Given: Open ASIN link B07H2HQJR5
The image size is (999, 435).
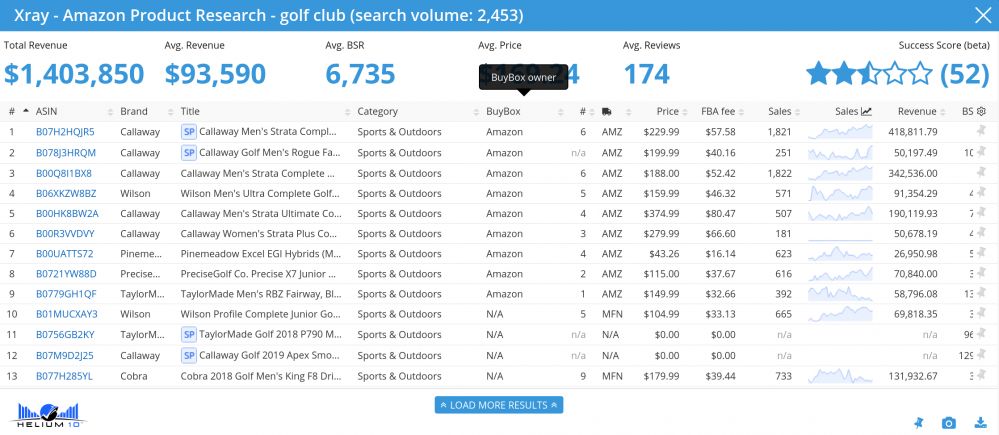Looking at the screenshot, I should [x=65, y=132].
